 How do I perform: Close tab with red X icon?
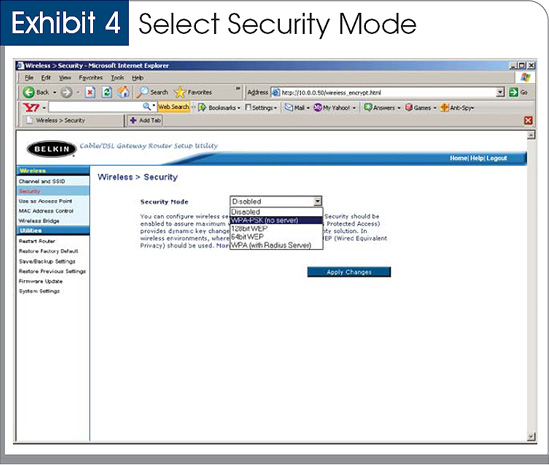coord(528,120)
